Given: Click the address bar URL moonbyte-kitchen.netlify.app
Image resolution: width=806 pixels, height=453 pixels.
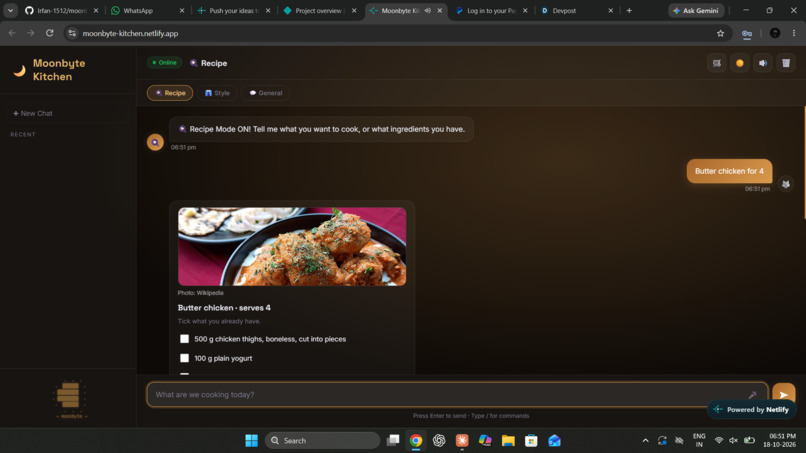Looking at the screenshot, I should [x=131, y=33].
